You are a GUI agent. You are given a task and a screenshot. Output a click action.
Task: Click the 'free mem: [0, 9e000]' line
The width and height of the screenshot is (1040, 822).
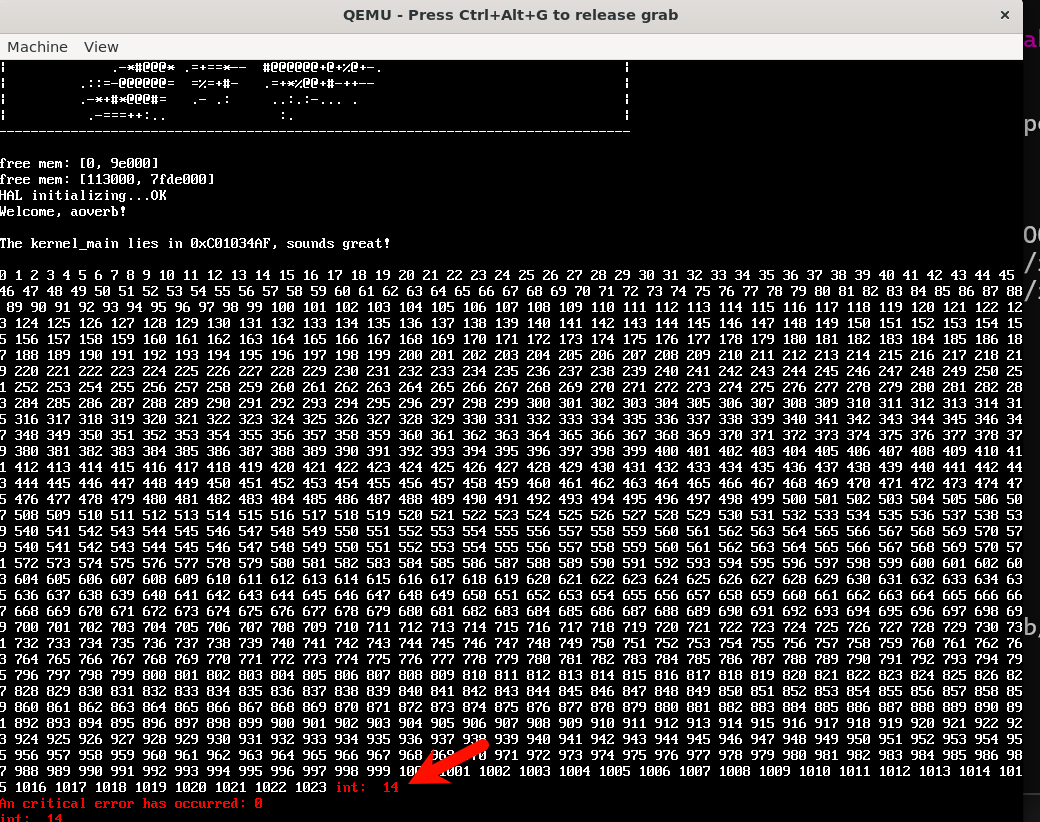click(79, 163)
